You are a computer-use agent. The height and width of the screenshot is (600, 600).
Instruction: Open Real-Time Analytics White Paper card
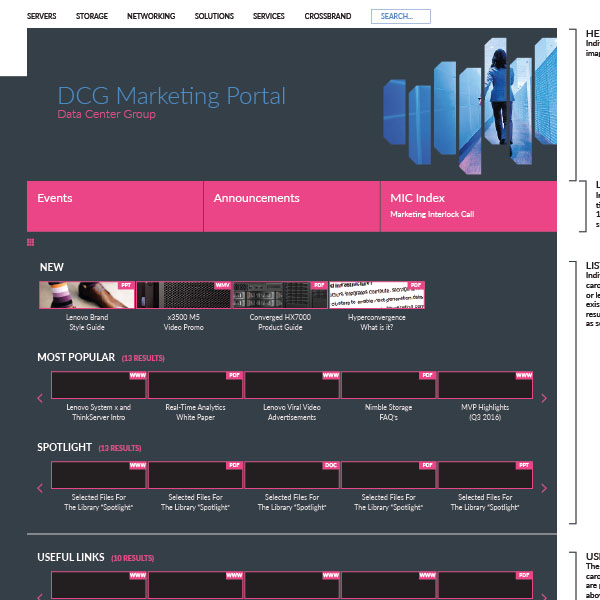coord(196,385)
